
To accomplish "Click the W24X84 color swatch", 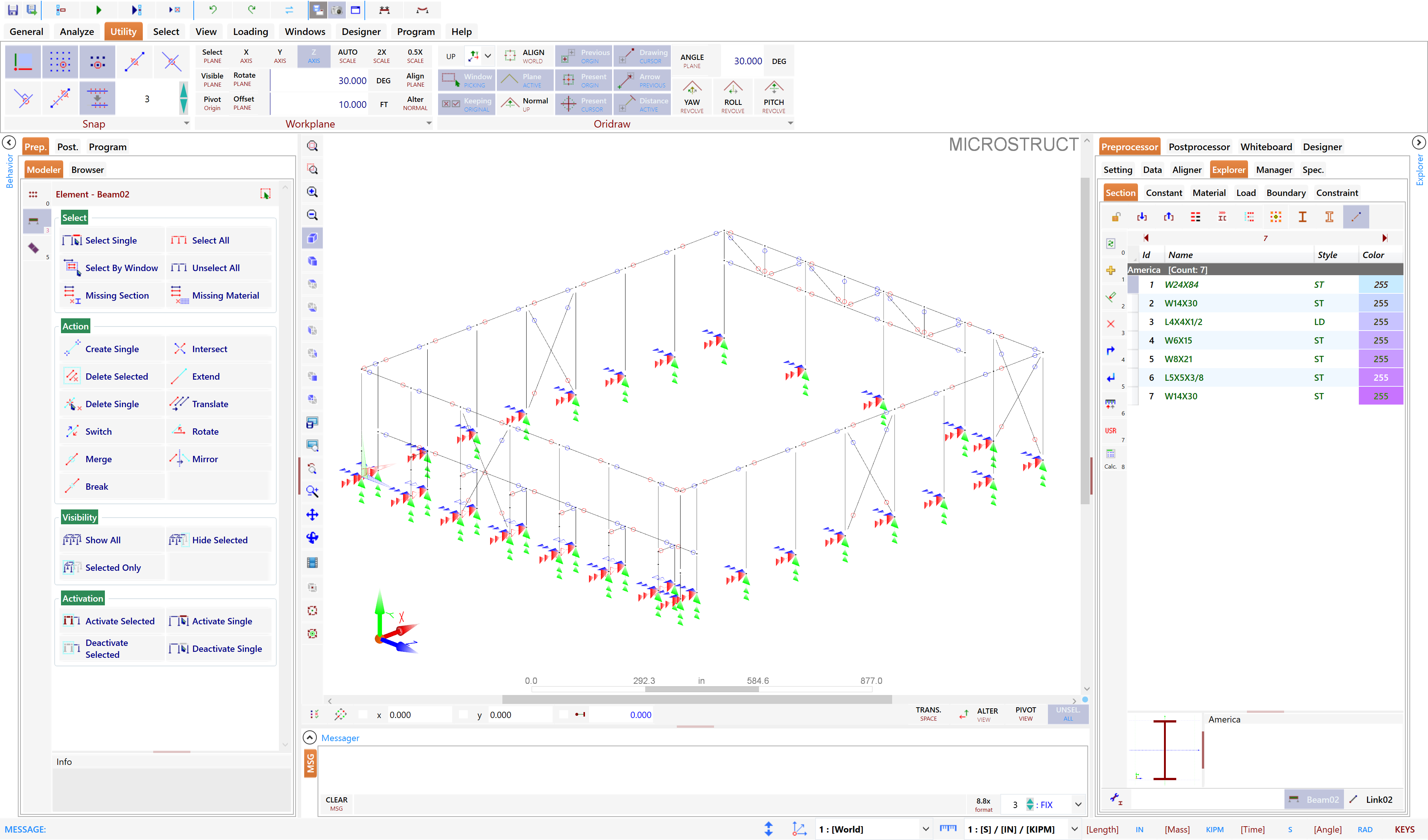I will [1380, 284].
